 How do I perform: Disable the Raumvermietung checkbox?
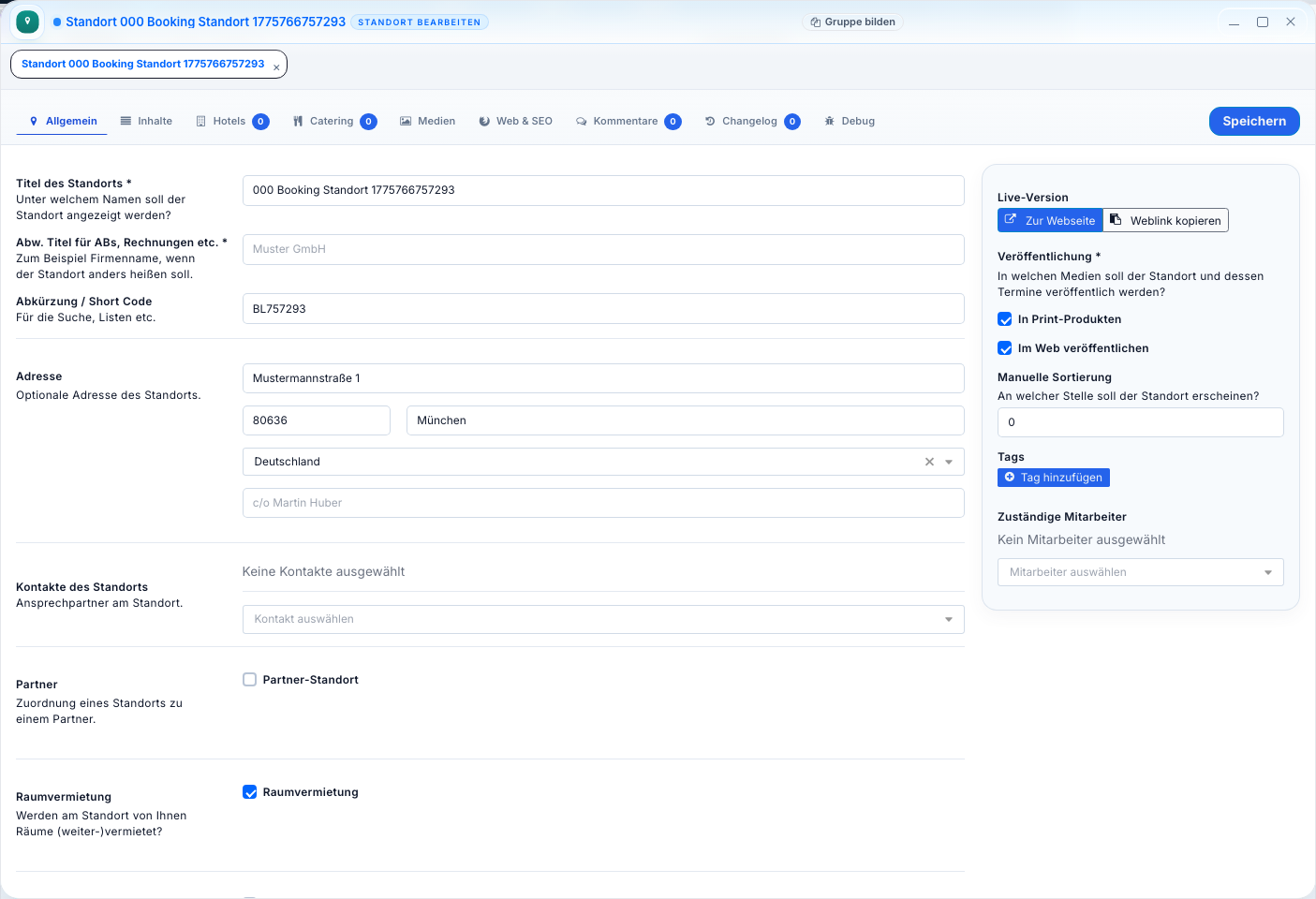250,792
